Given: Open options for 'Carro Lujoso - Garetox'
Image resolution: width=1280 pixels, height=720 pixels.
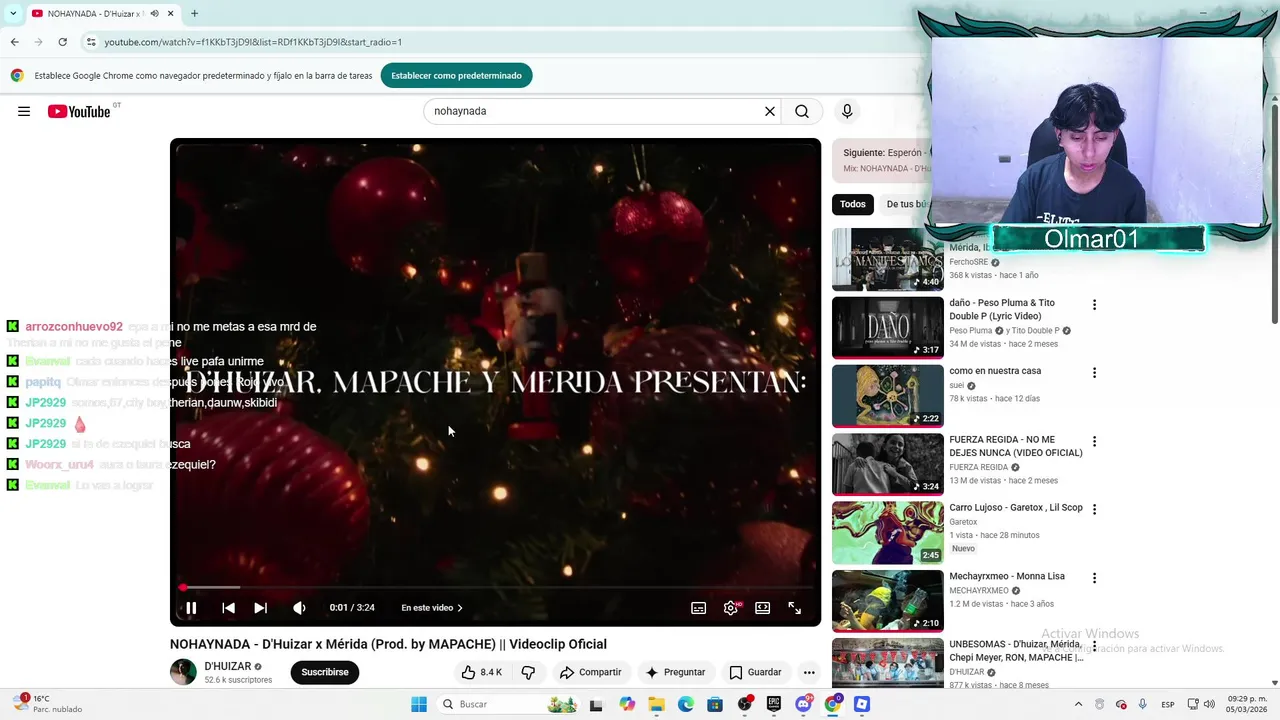Looking at the screenshot, I should (x=1094, y=510).
